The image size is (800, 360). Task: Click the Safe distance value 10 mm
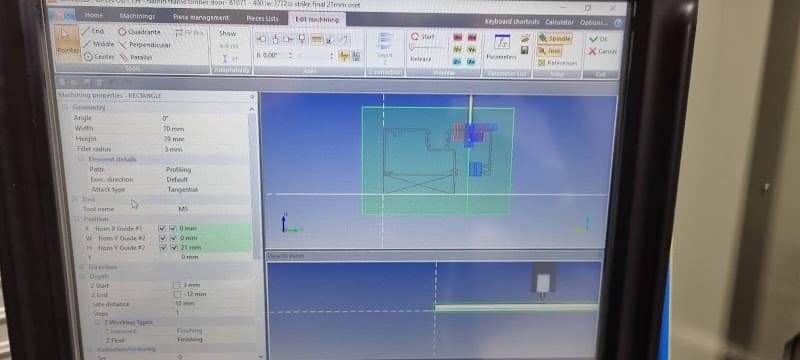click(x=185, y=303)
